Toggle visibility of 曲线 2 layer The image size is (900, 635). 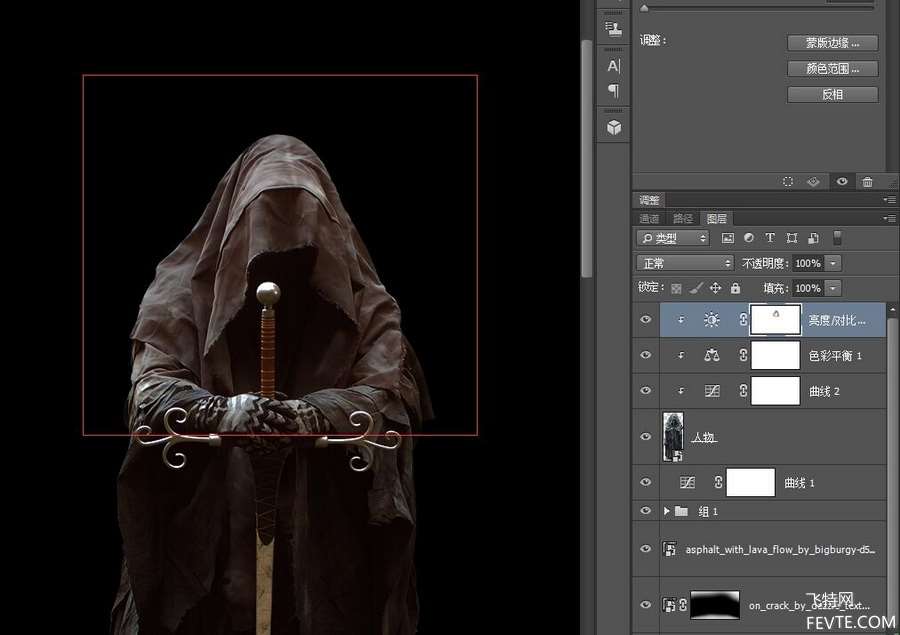coord(646,391)
